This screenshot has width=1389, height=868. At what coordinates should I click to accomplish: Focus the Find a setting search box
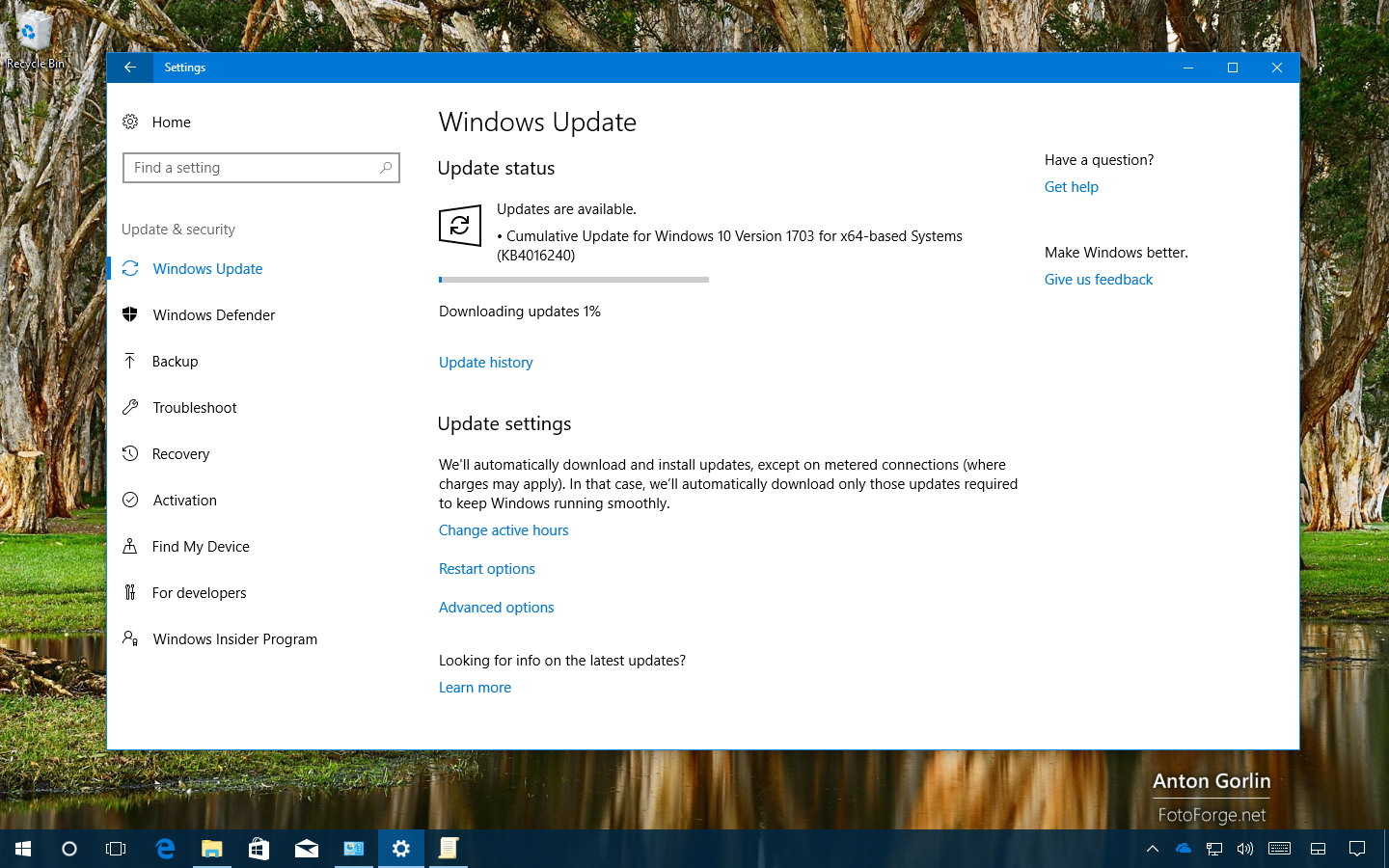[251, 168]
